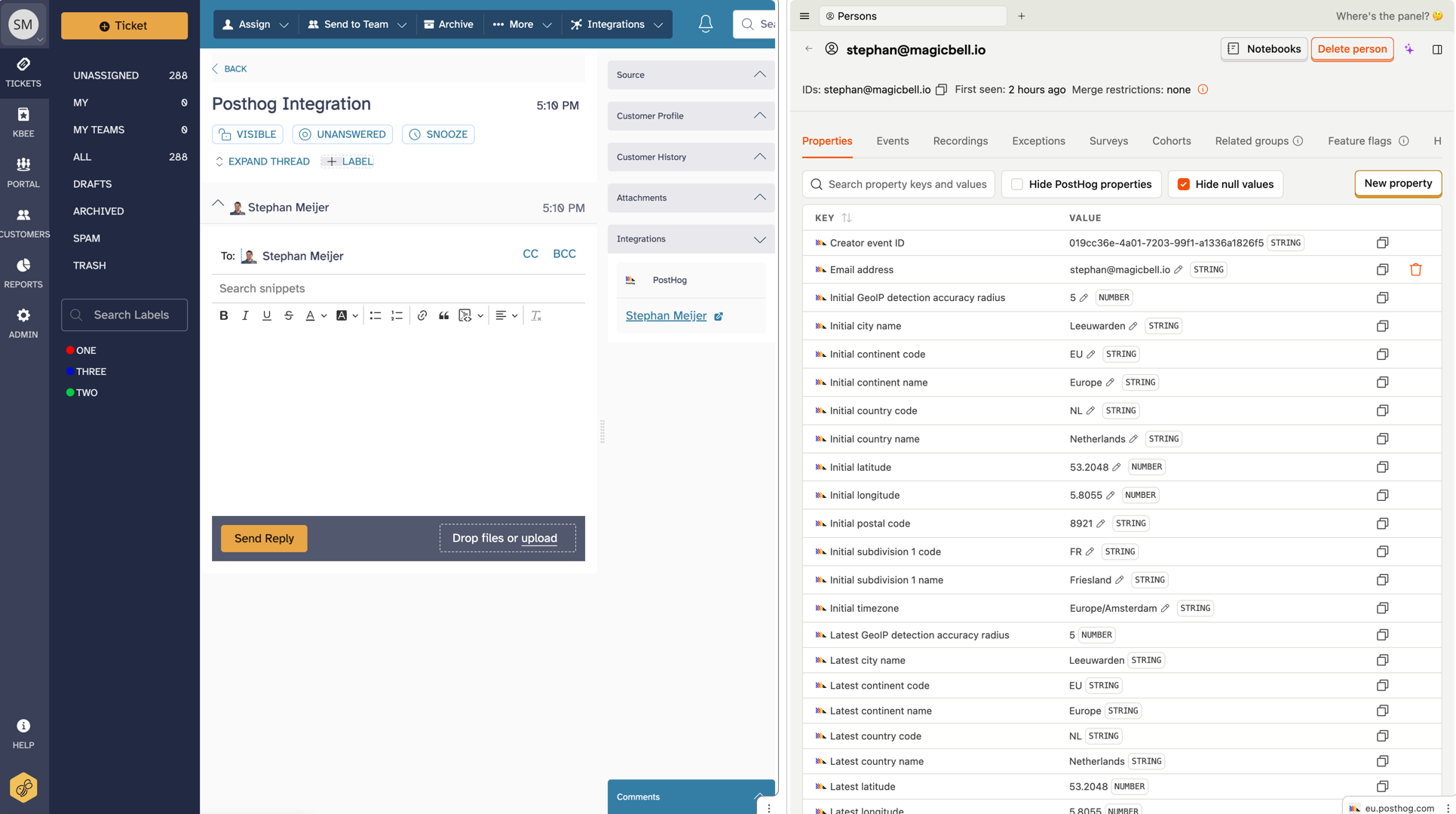
Task: Insert a link using the editor's link icon
Action: click(x=421, y=315)
